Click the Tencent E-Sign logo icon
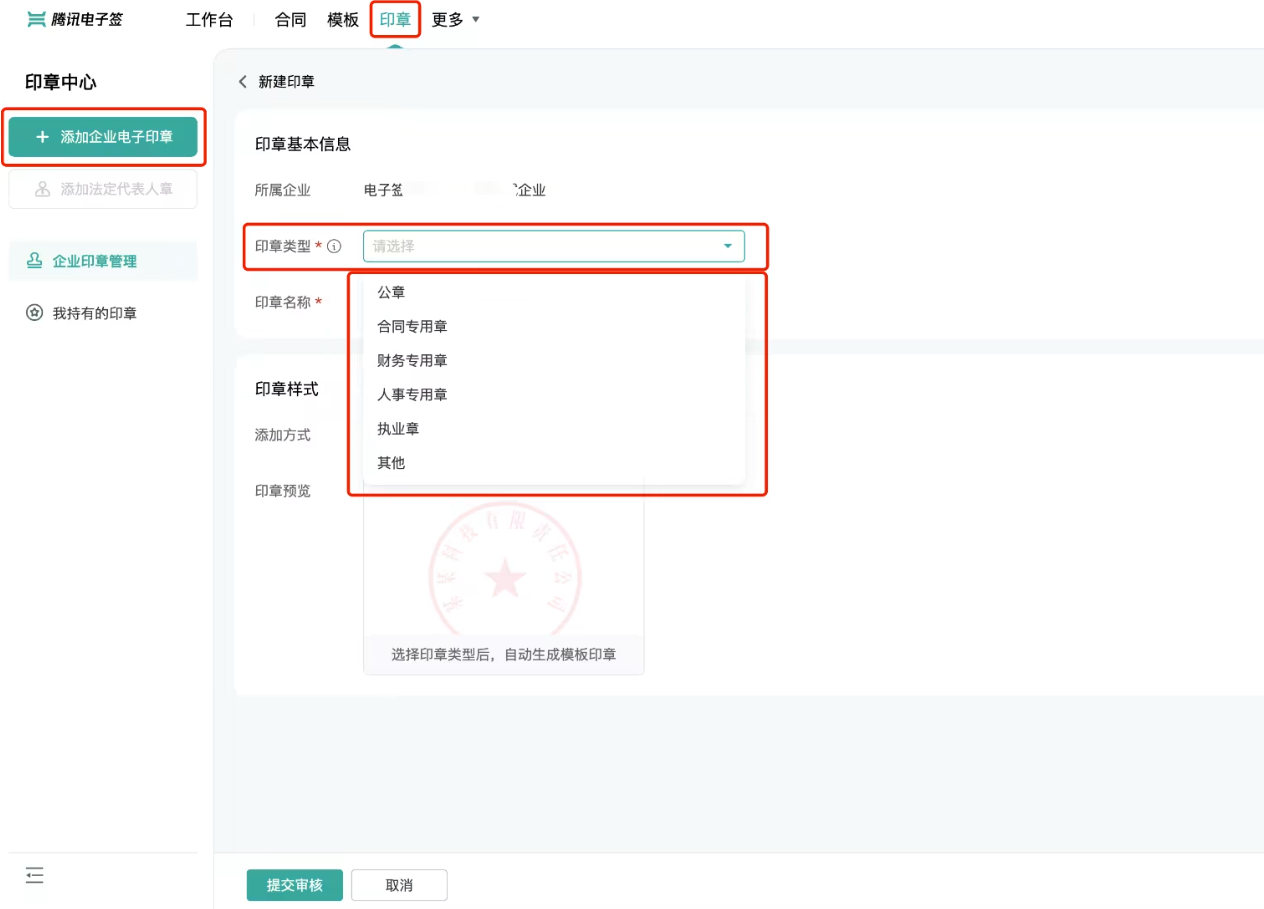1264x909 pixels. pos(37,19)
